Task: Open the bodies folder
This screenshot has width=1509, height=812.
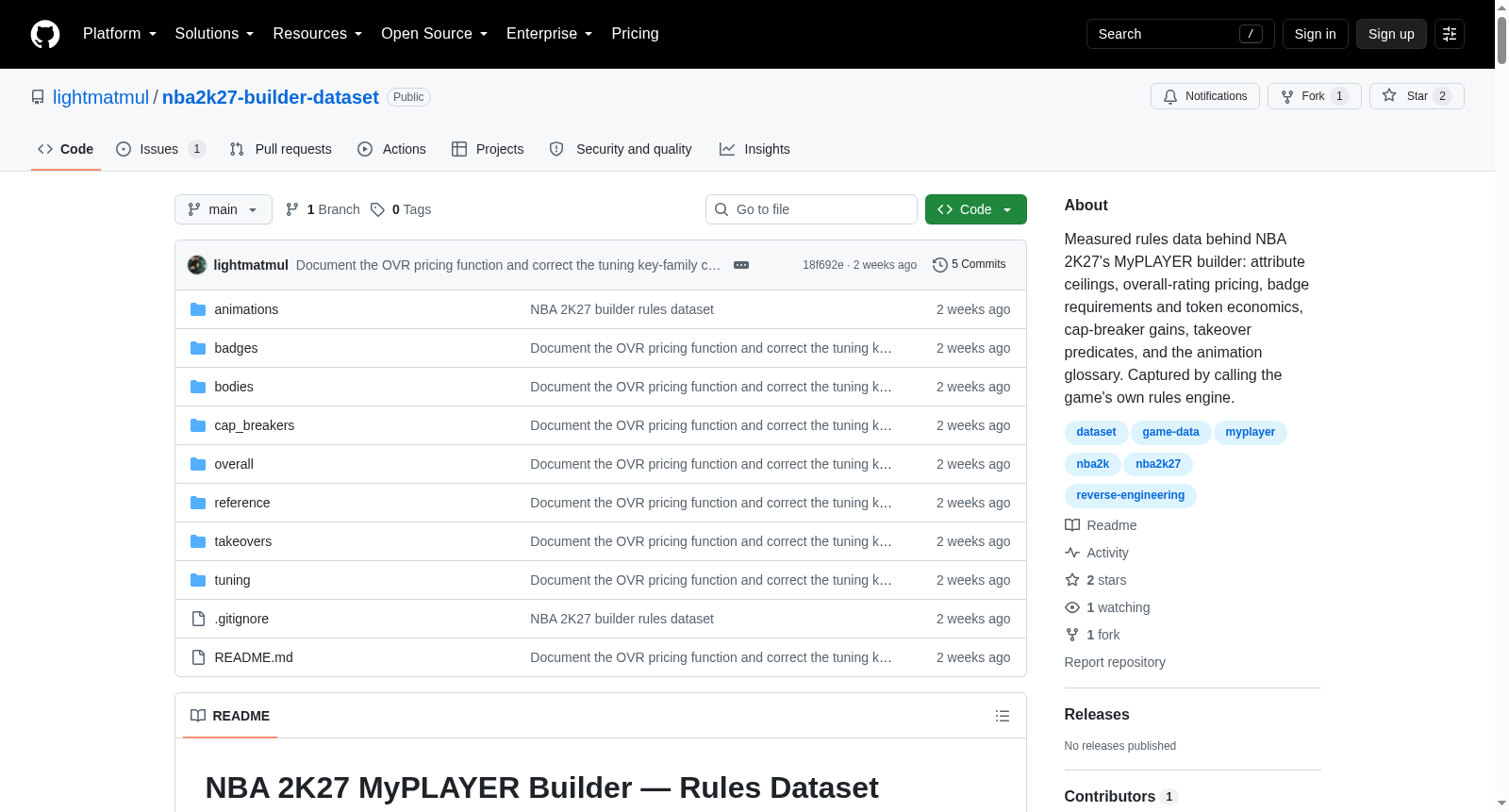Action: (234, 387)
